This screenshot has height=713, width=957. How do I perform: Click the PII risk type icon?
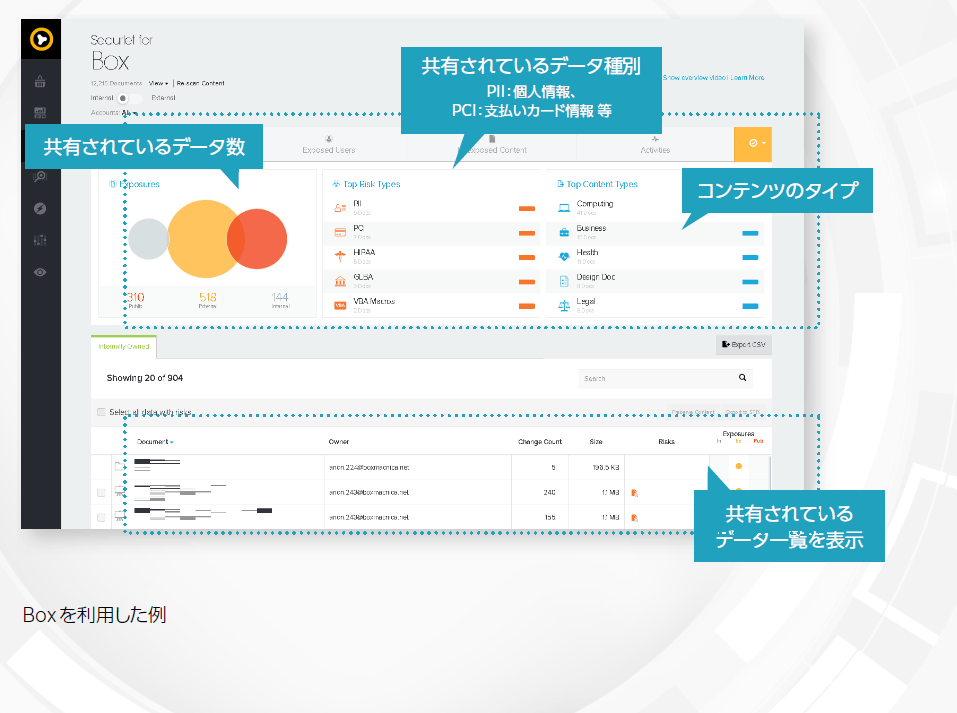coord(340,208)
